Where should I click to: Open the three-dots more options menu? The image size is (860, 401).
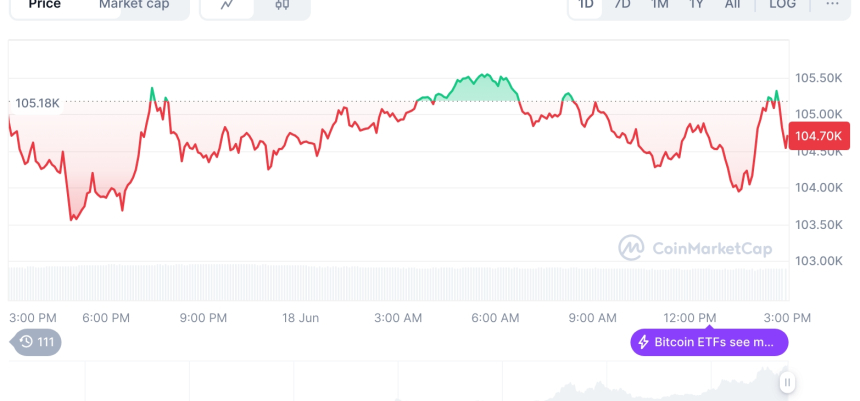[832, 5]
